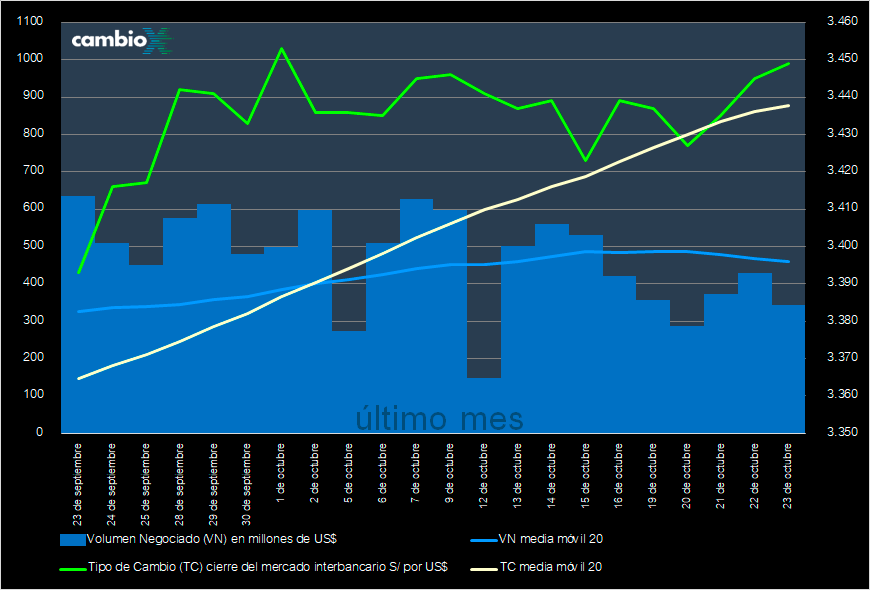This screenshot has height=590, width=870.
Task: Click the '7 de octubre' date label
Action: click(416, 472)
